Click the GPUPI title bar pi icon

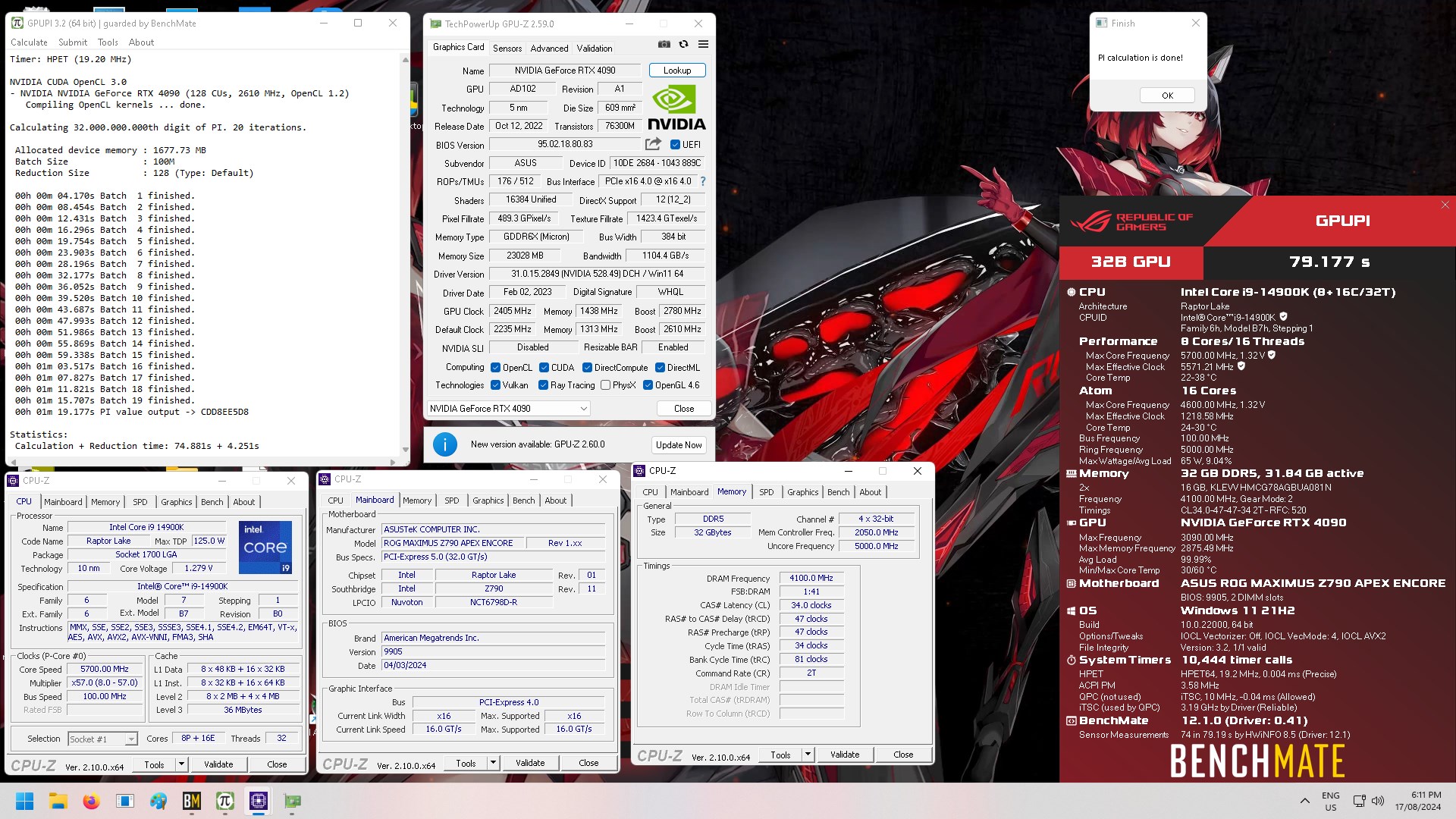coord(17,23)
